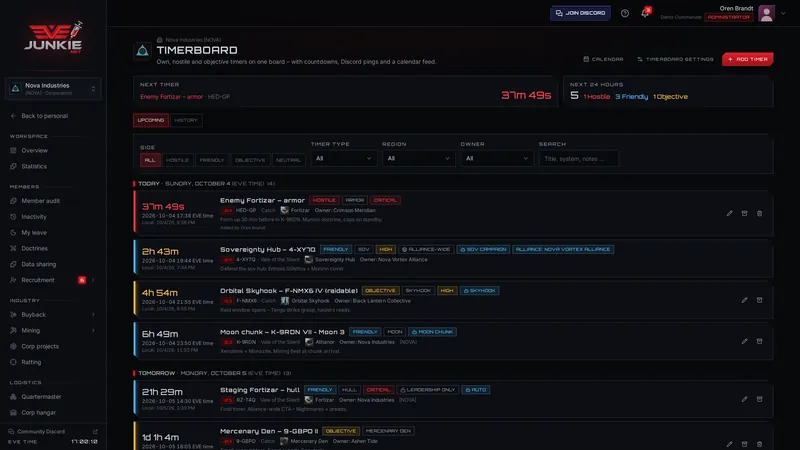This screenshot has width=800, height=450.
Task: Edit the Moon chunk K-9RDN timer
Action: tap(744, 341)
